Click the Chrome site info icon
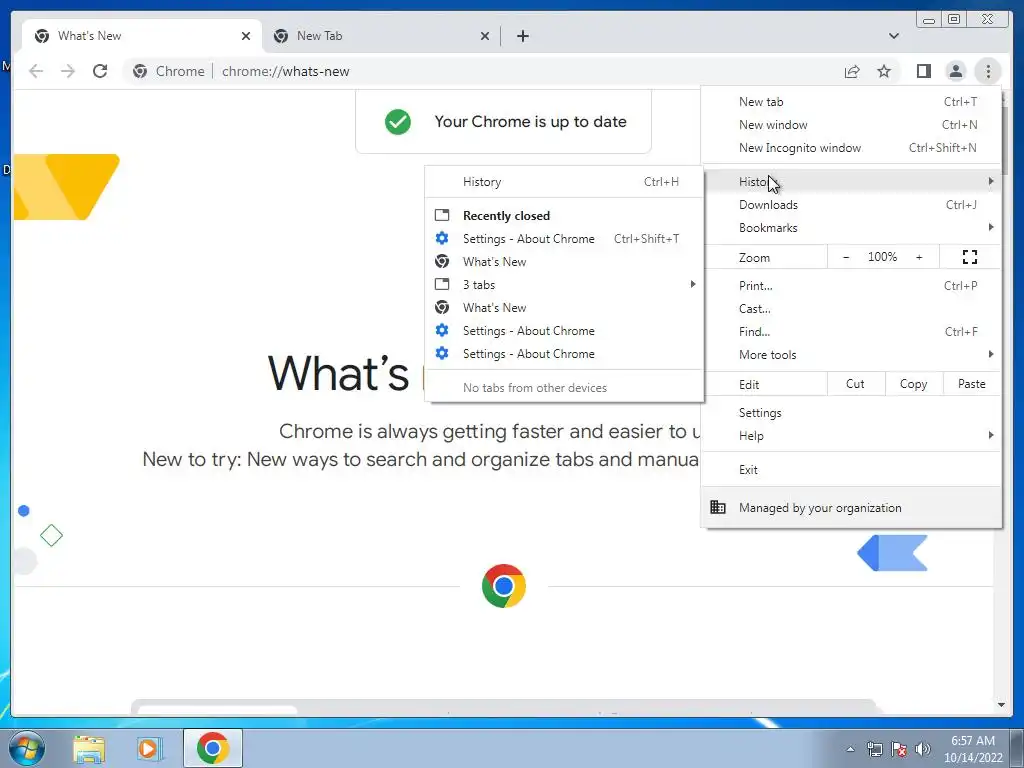This screenshot has width=1024, height=768. tap(140, 71)
